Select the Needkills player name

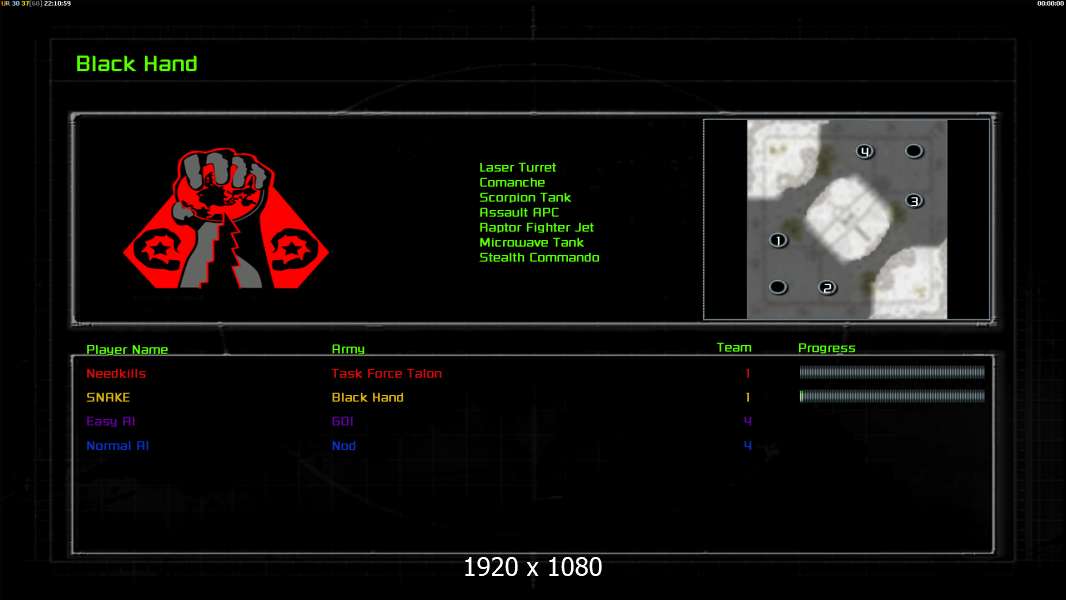click(116, 373)
